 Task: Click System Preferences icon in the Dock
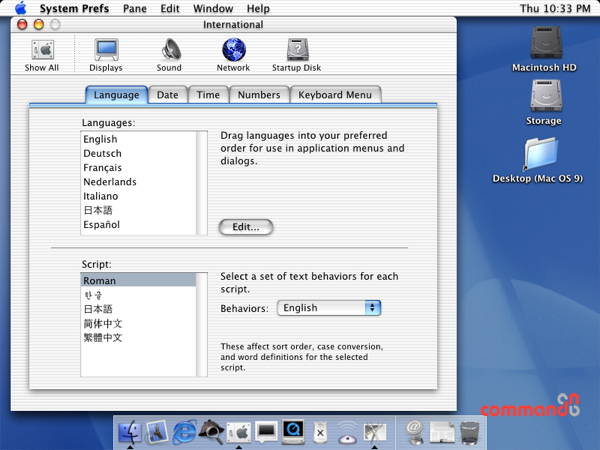(239, 433)
